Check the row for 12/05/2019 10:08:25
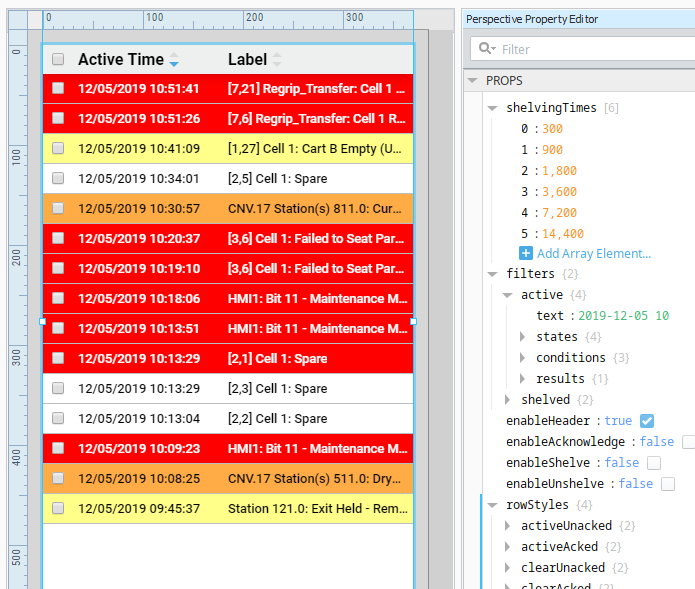This screenshot has height=589, width=695. (x=58, y=478)
